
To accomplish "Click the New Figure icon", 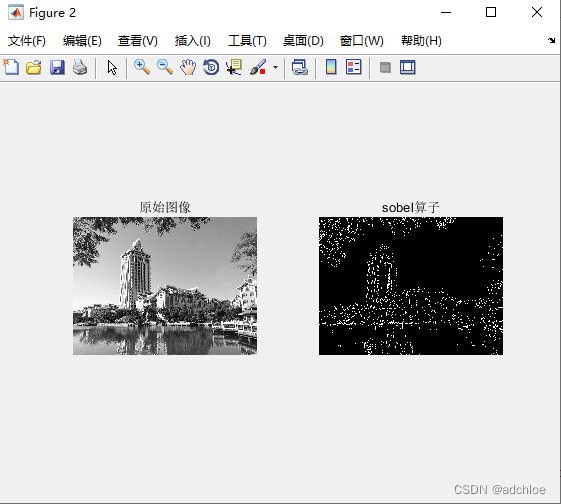I will point(11,67).
